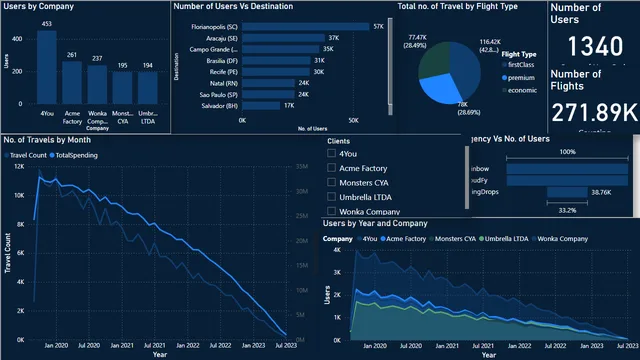This screenshot has width=640, height=360.
Task: Click the Users by Year and Company title
Action: (x=375, y=223)
